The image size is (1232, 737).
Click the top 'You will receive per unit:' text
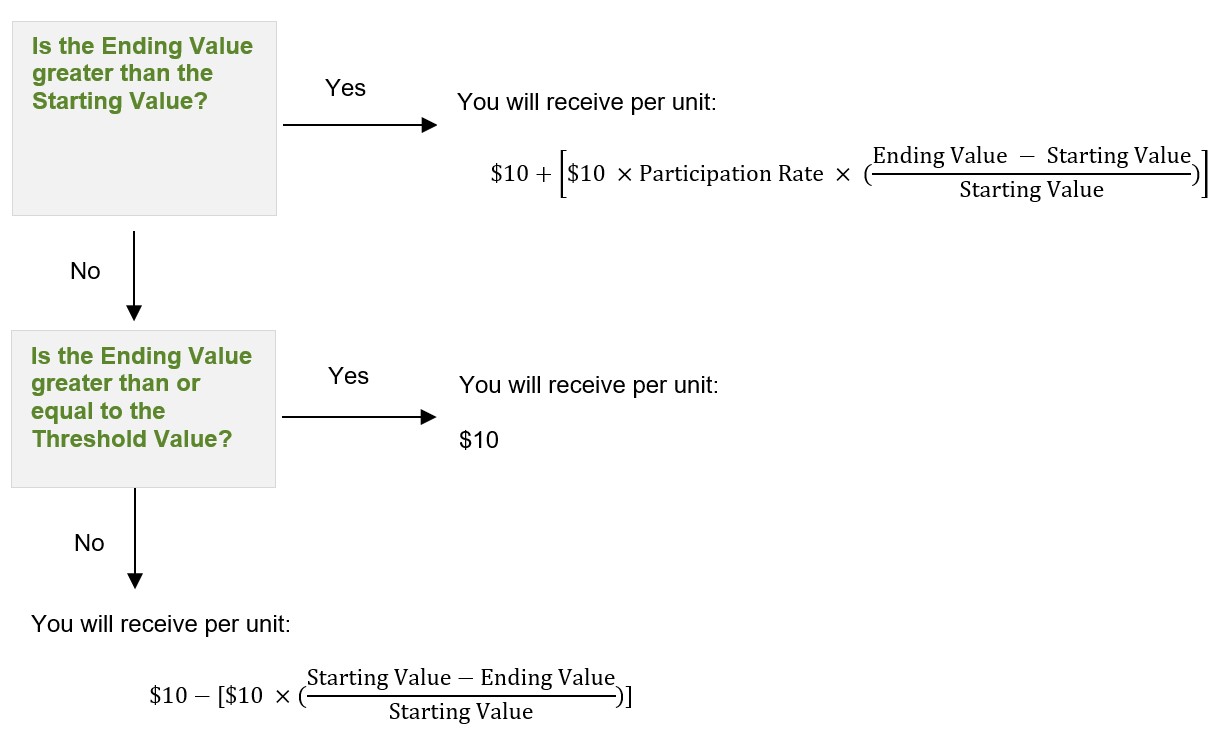[x=587, y=102]
